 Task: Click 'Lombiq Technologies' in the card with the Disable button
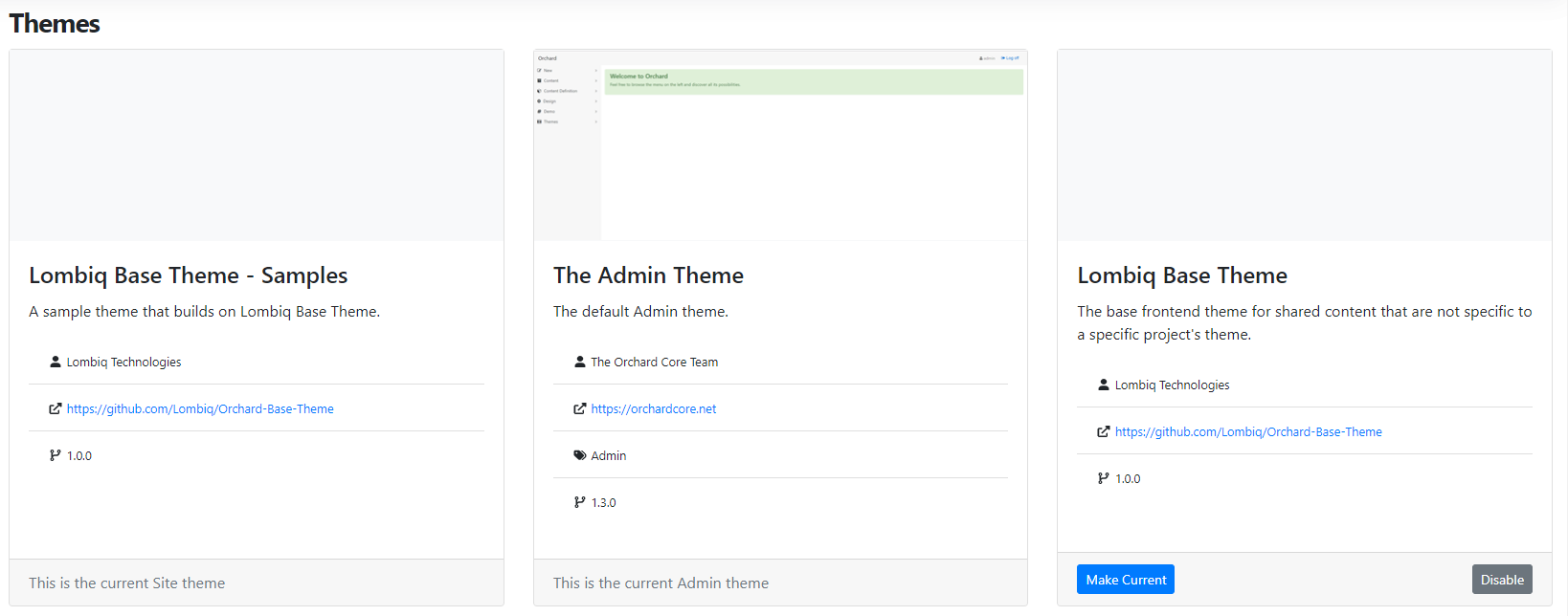[1172, 385]
